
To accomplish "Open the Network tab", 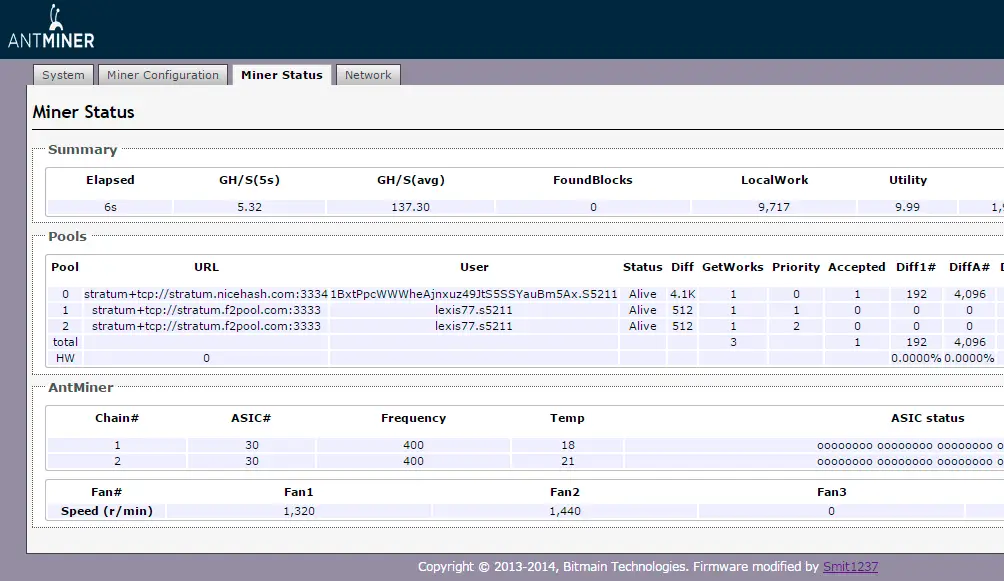I will 368,75.
